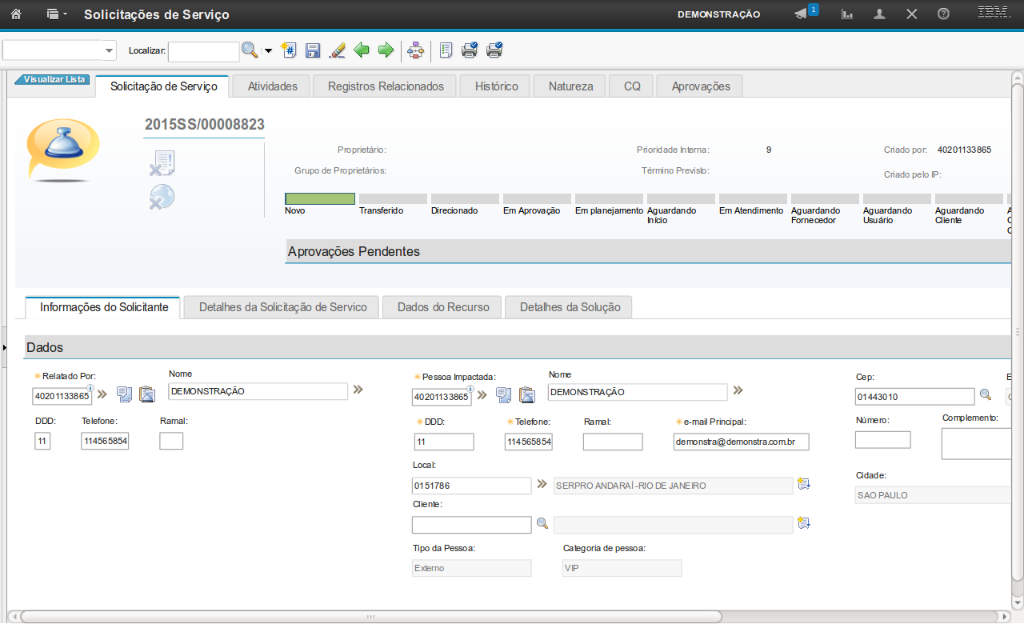The width and height of the screenshot is (1024, 624).
Task: Click the Home icon in title bar
Action: pos(16,14)
